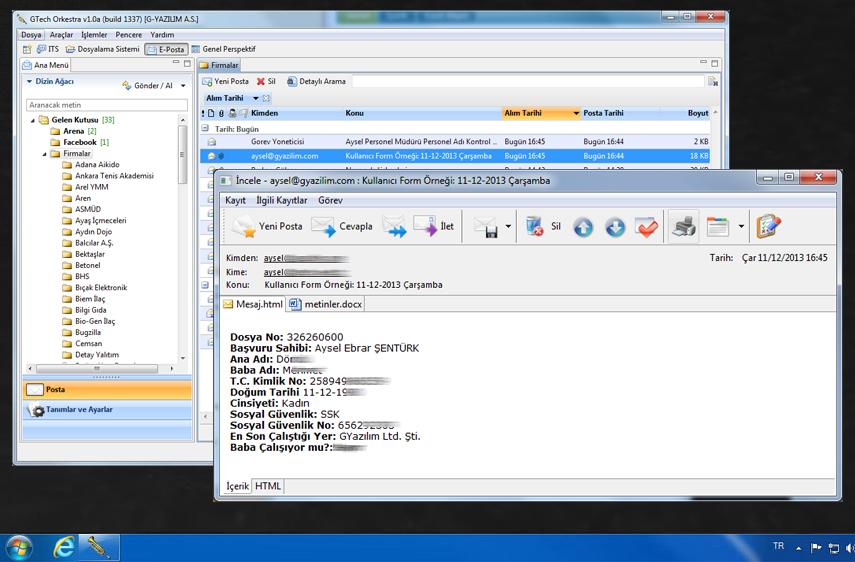
Task: Collapse the Tarih: Bugün group
Action: click(206, 129)
